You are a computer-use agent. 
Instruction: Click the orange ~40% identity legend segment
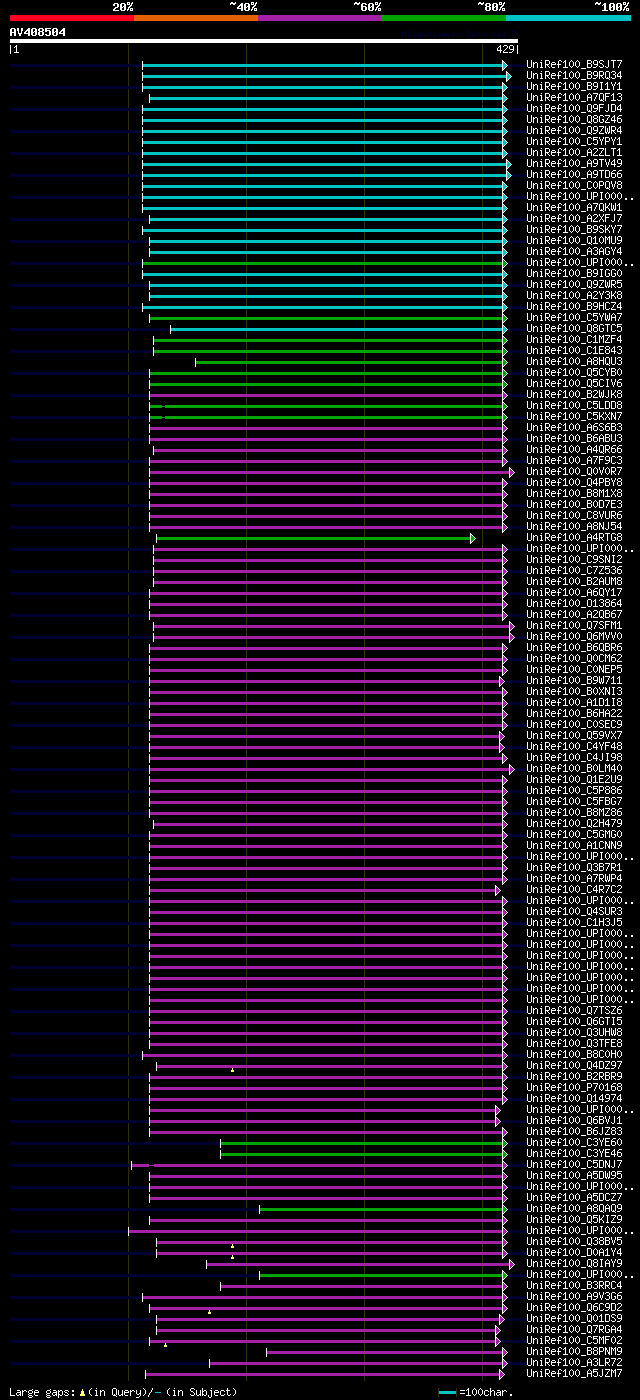[196, 18]
